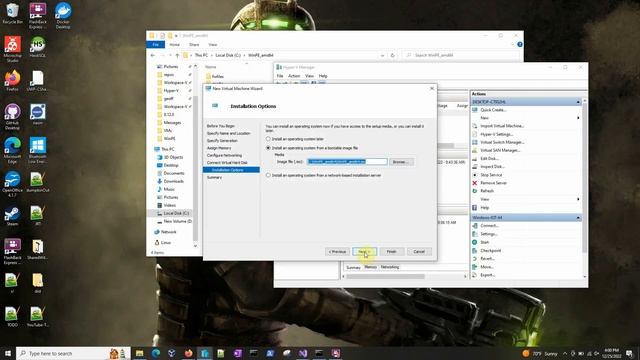
Task: Click the Cancel button in wizard
Action: (x=419, y=252)
